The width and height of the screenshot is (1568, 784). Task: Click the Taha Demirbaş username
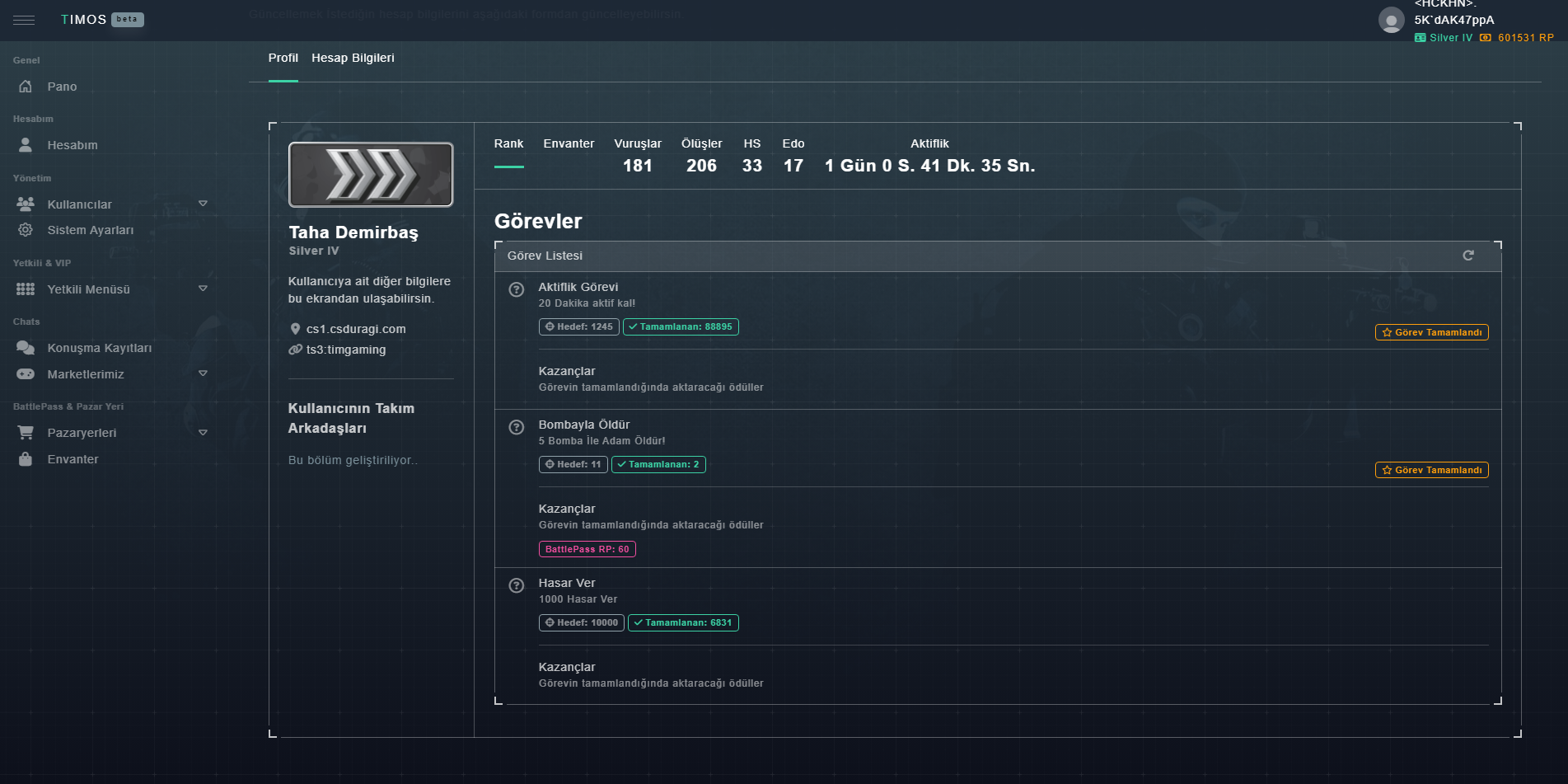tap(353, 232)
